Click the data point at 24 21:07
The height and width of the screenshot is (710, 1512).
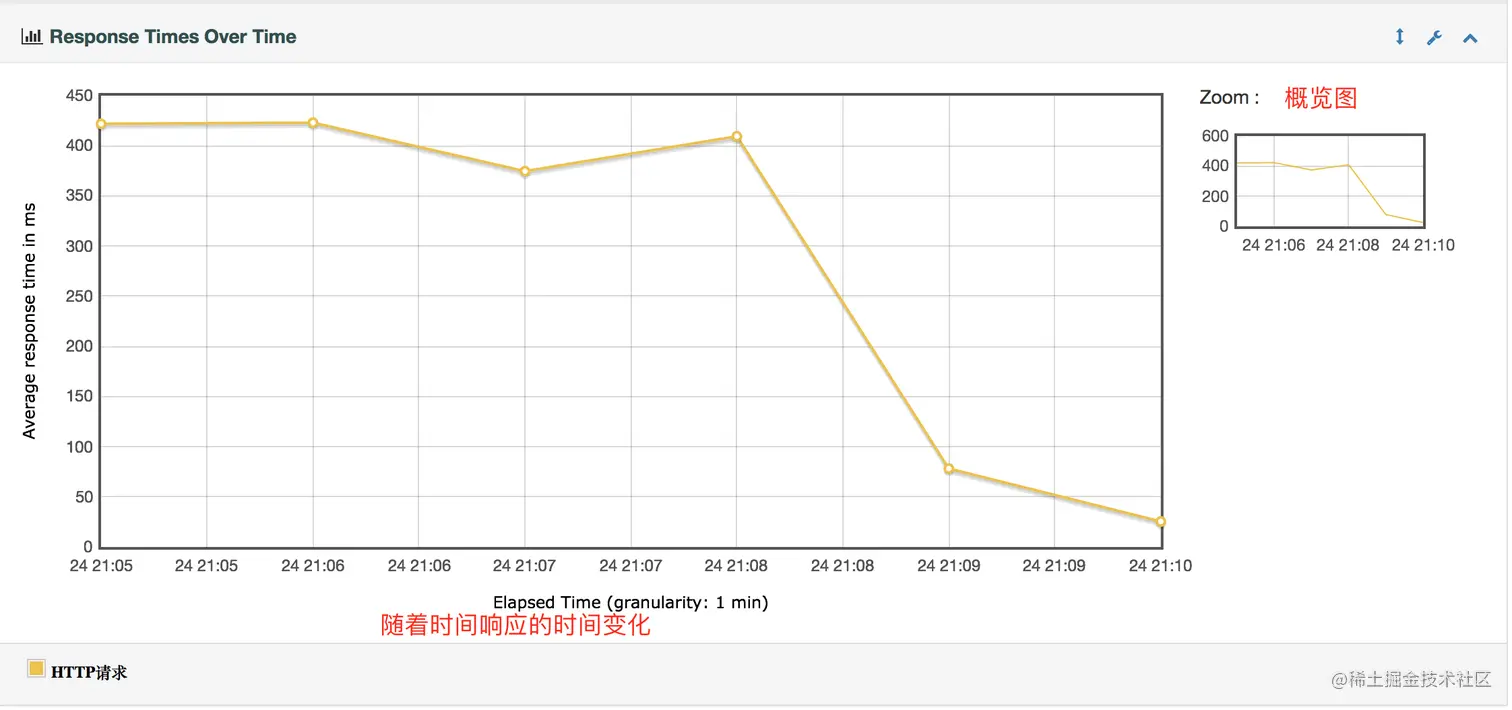pos(525,171)
